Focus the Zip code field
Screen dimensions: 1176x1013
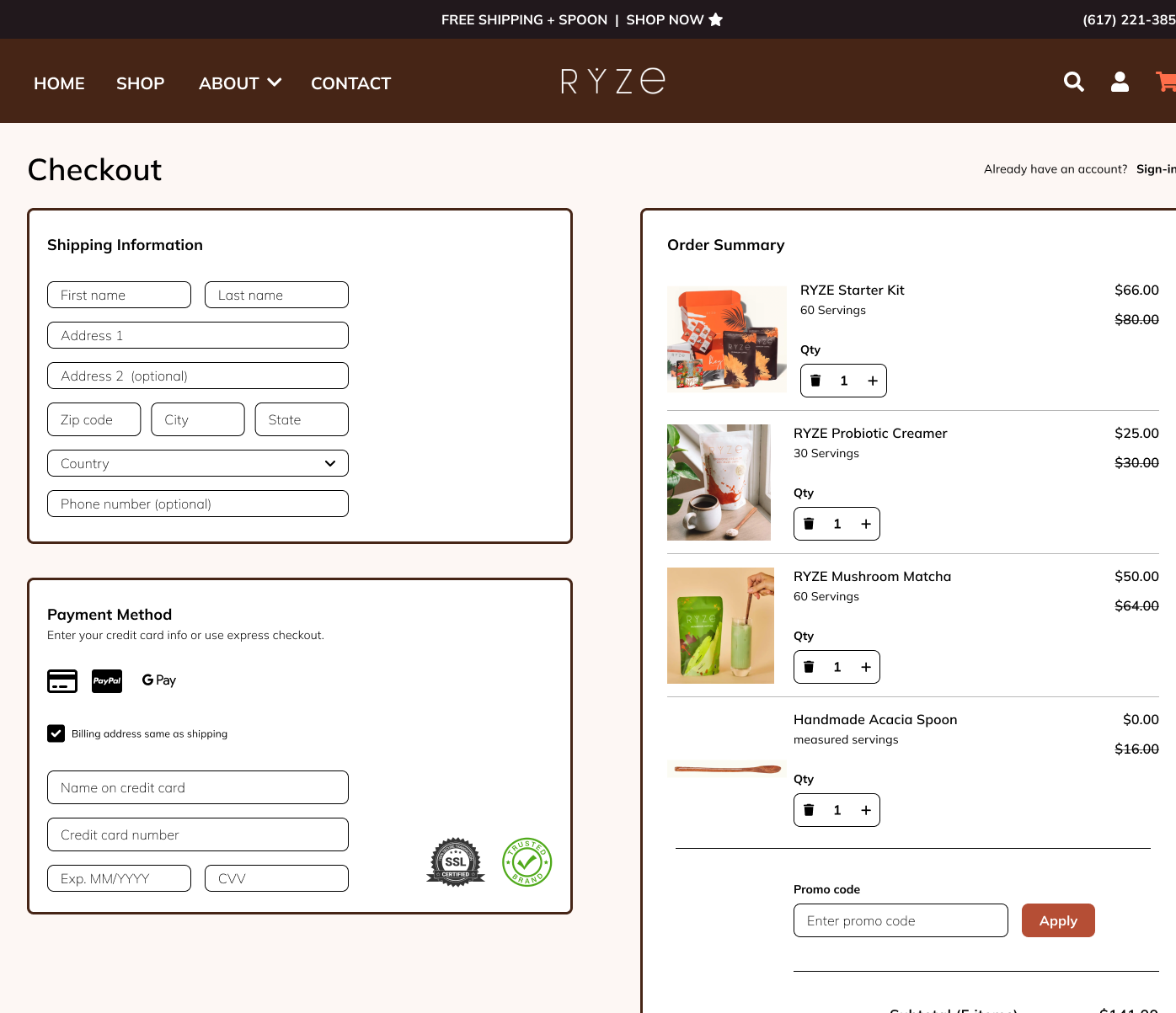tap(94, 419)
